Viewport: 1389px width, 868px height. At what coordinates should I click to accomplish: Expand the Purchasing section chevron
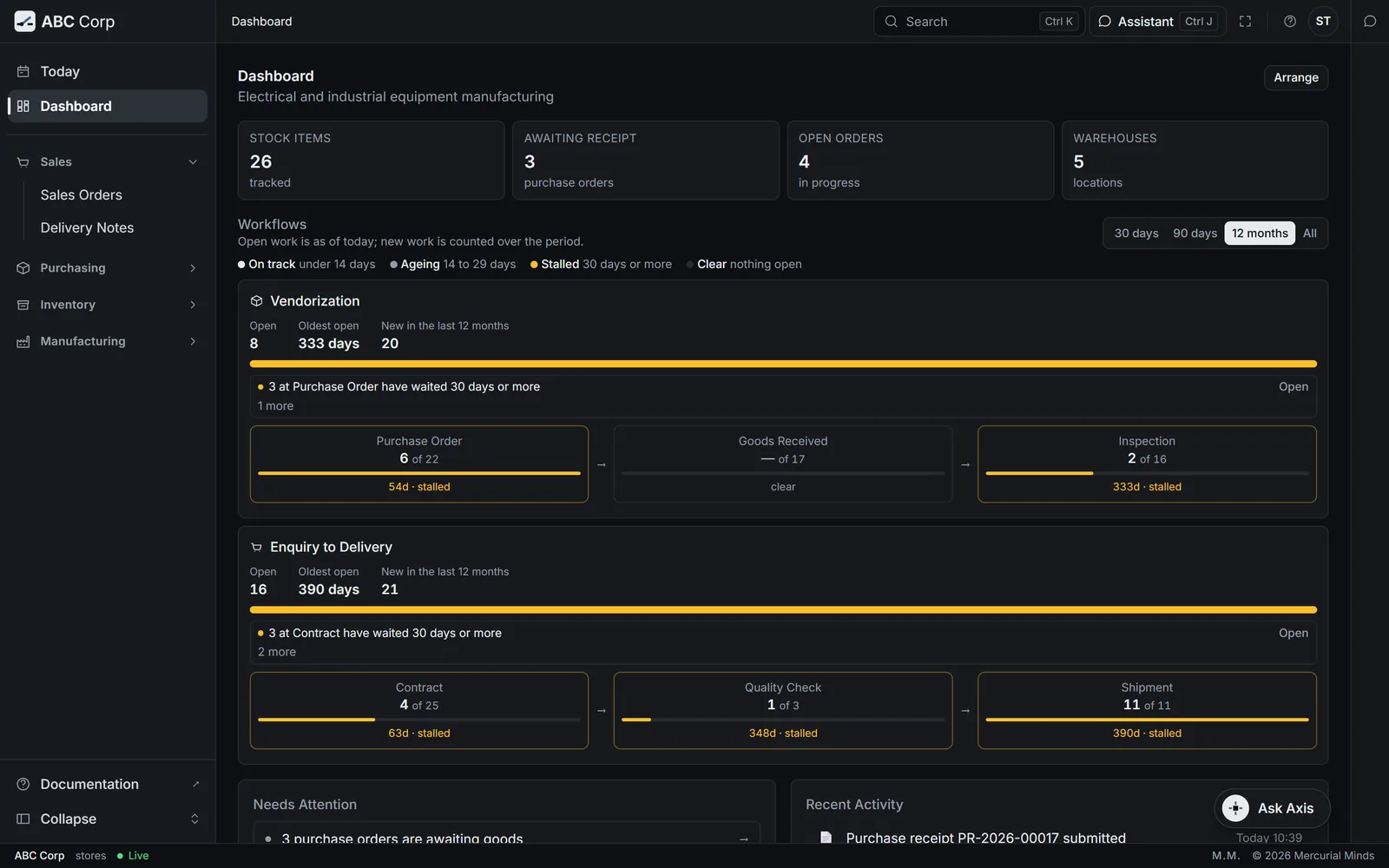(193, 268)
